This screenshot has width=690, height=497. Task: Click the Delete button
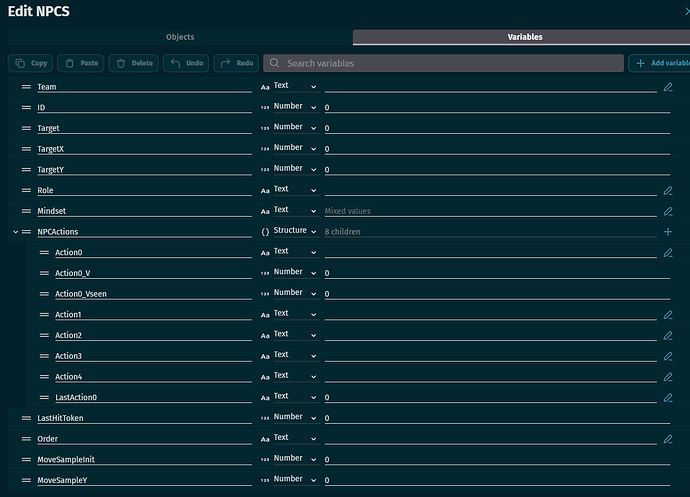coord(133,63)
